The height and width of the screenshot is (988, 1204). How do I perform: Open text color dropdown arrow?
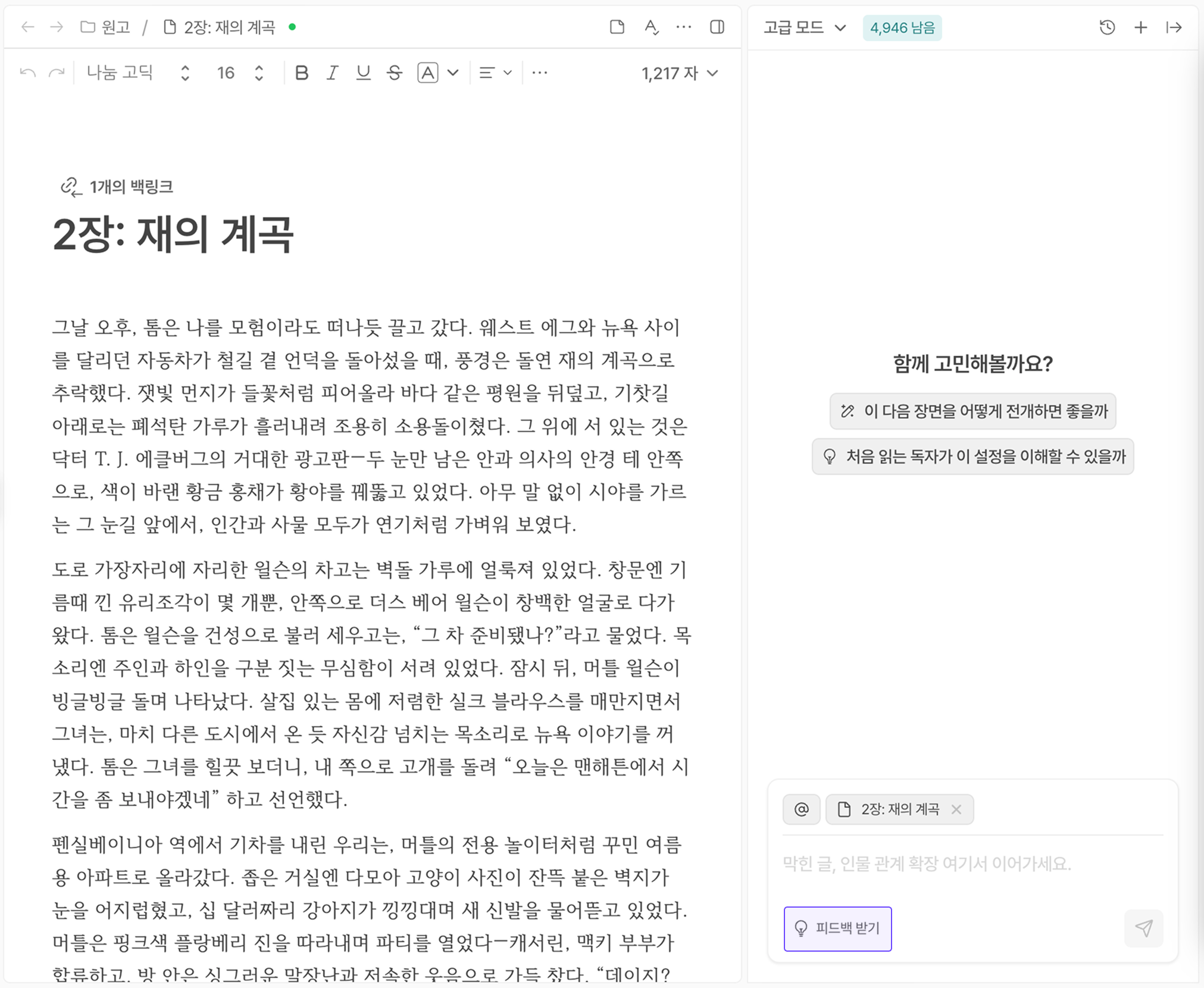point(453,73)
